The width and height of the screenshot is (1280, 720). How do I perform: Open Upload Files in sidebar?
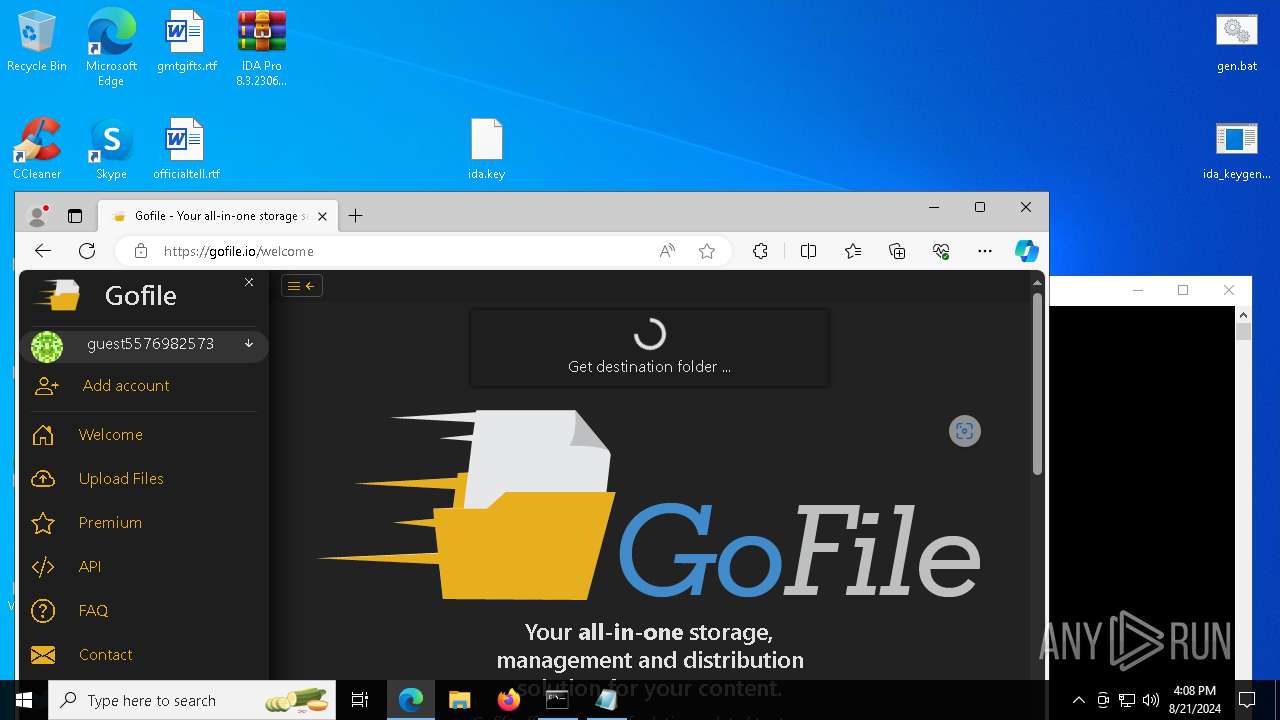[x=144, y=479]
